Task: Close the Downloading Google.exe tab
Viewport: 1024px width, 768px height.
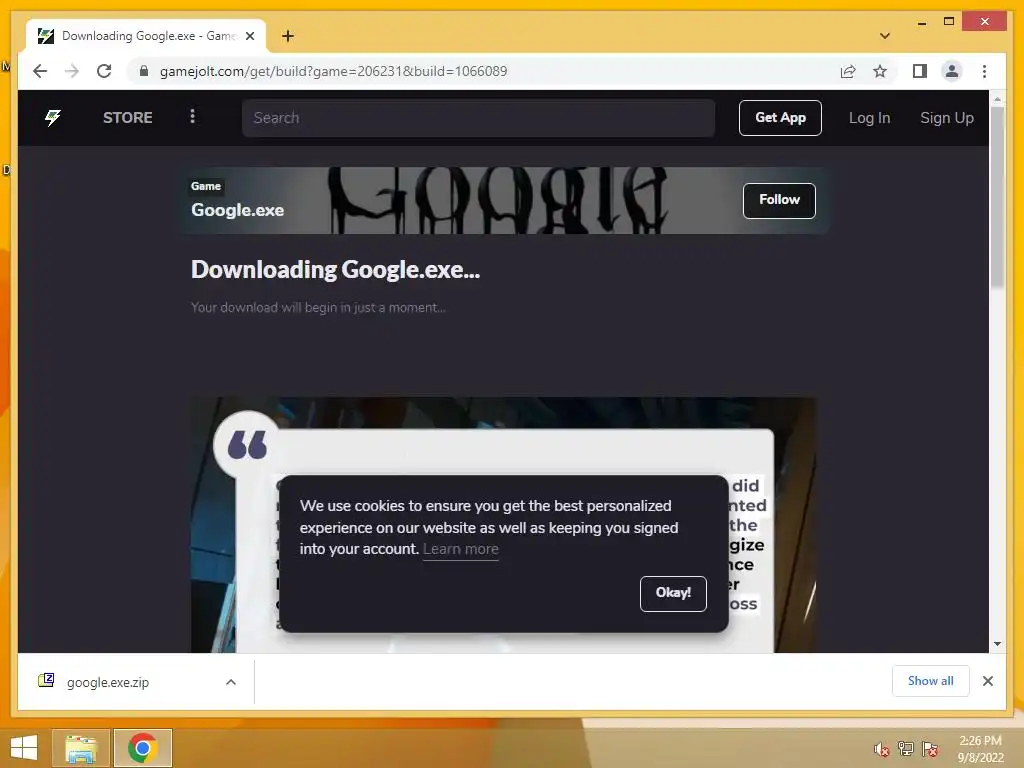Action: pos(249,36)
